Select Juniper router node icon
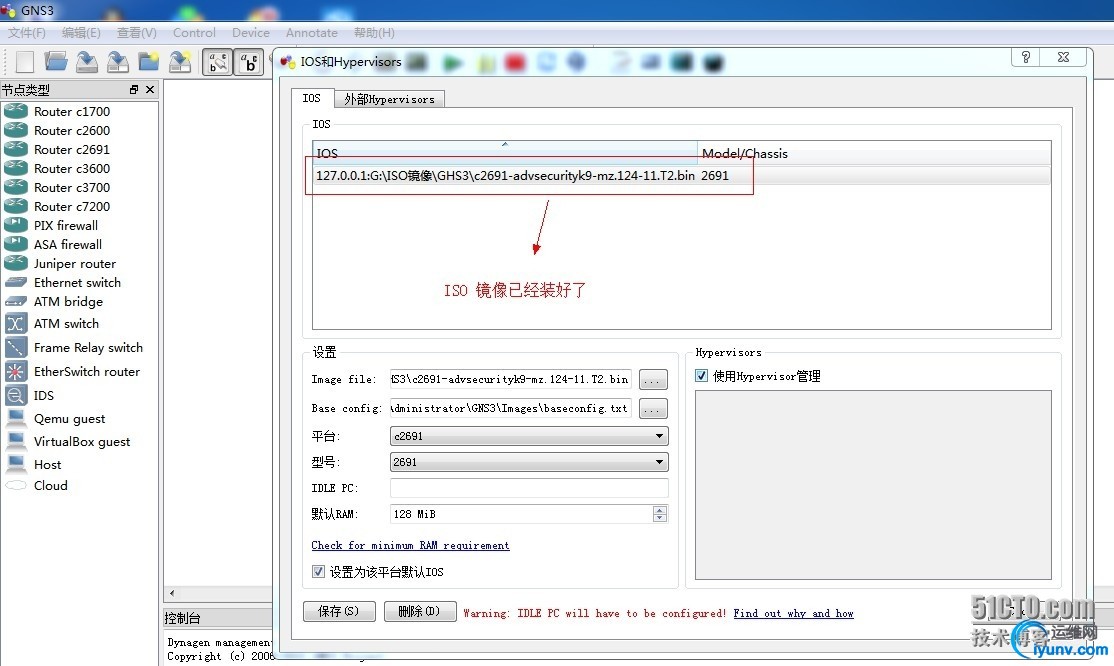This screenshot has height=666, width=1114. click(16, 263)
